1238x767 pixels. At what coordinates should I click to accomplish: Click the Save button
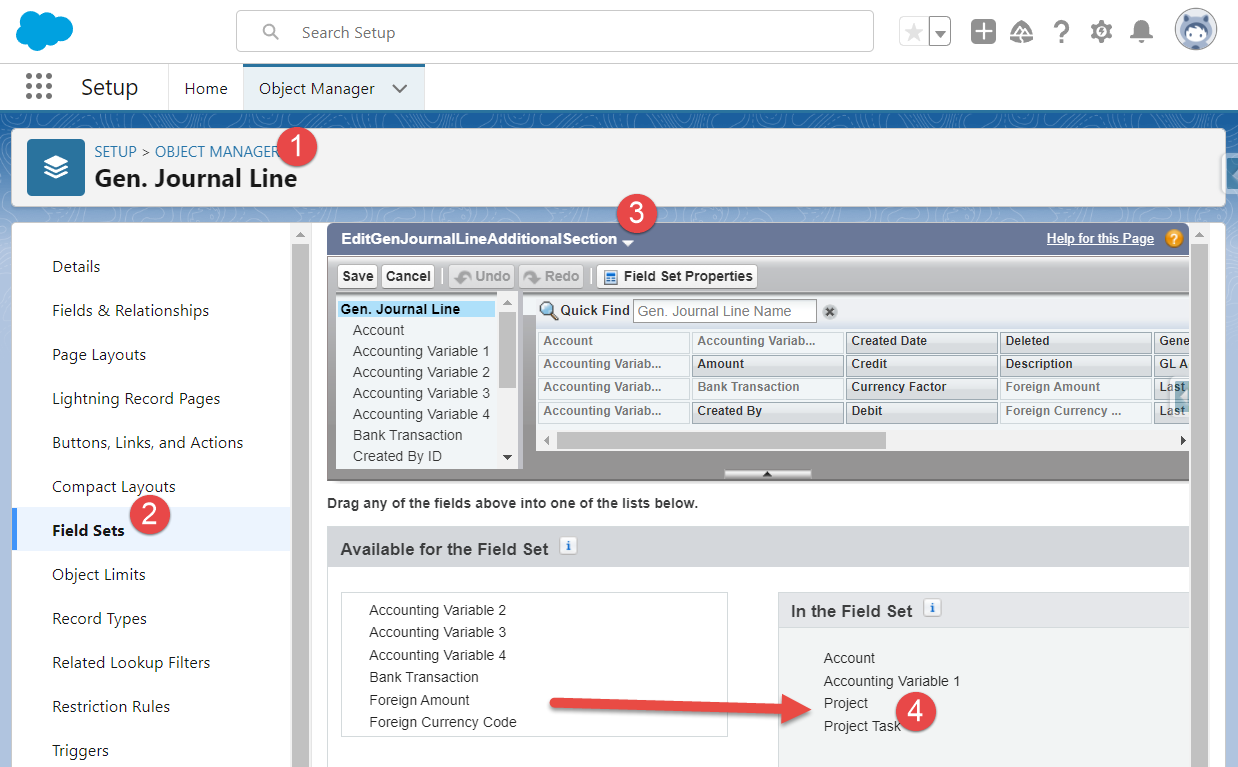tap(357, 276)
